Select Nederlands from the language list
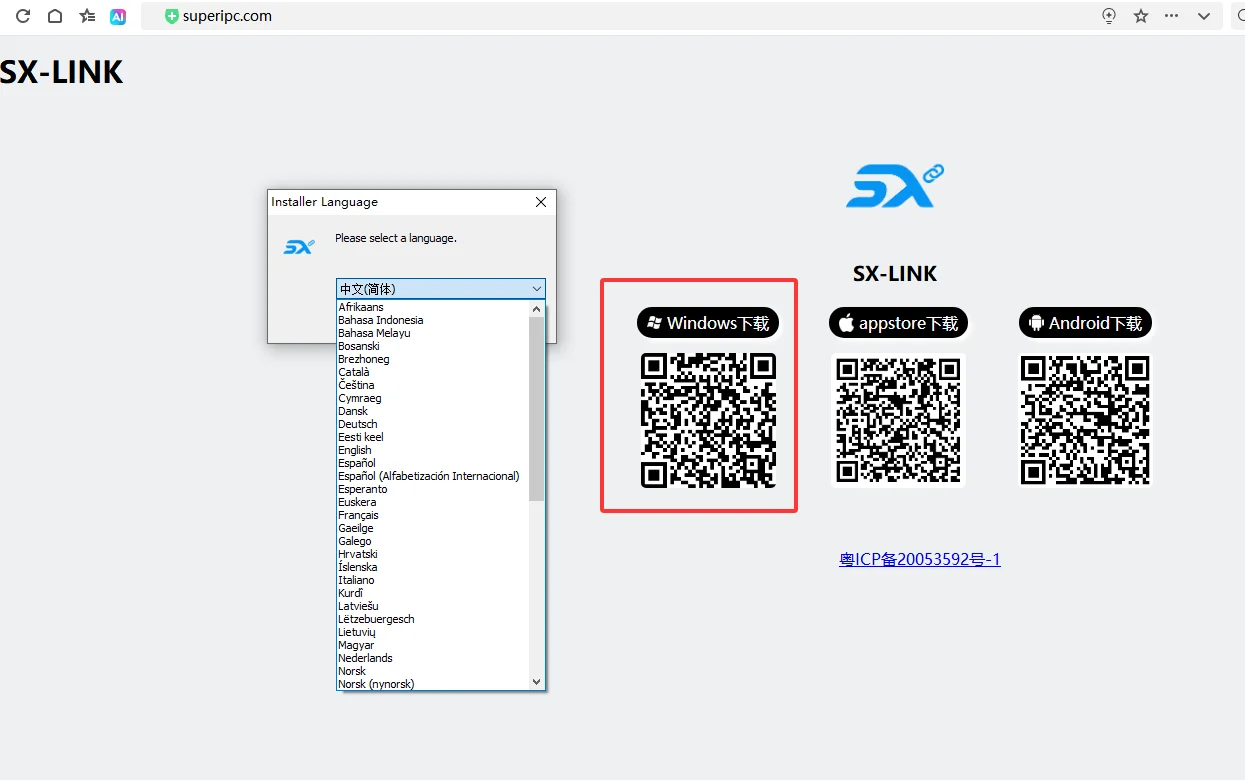Screen dimensions: 1245x780 pos(432,658)
